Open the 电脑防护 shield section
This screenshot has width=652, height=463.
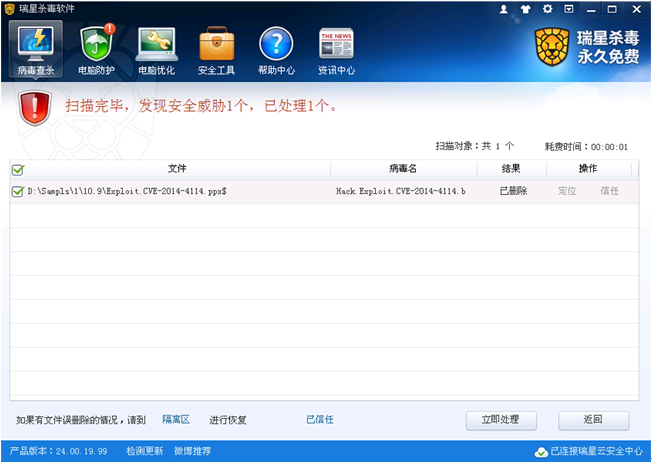[x=96, y=50]
